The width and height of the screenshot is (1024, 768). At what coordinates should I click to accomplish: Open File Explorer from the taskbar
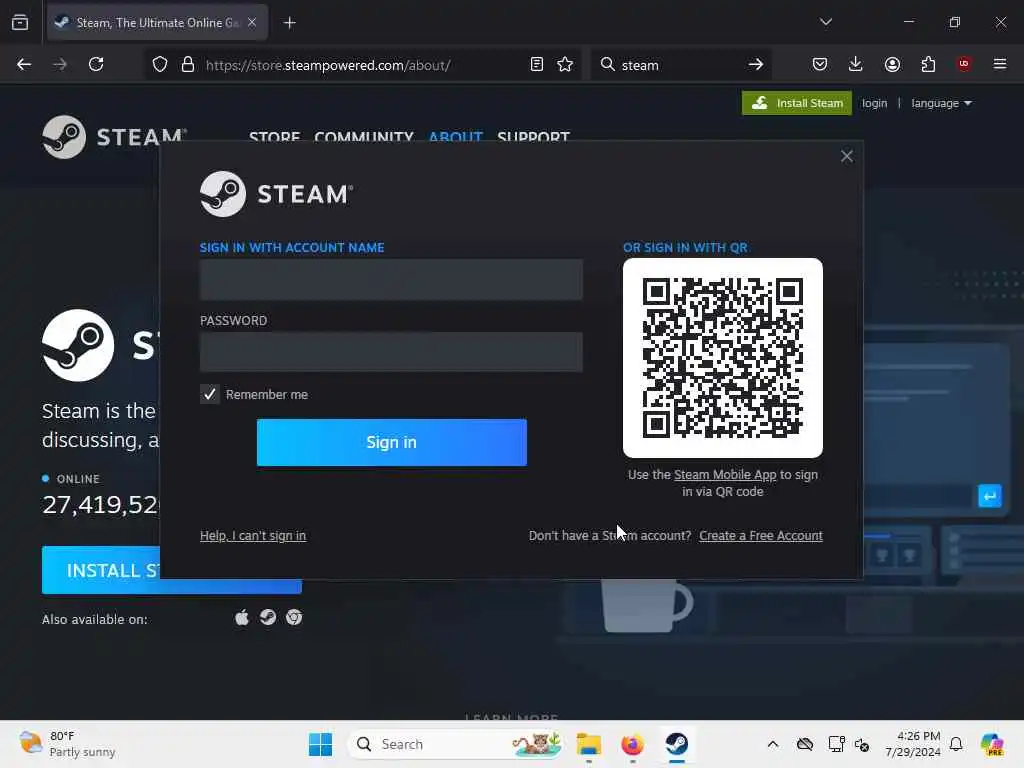[x=588, y=744]
